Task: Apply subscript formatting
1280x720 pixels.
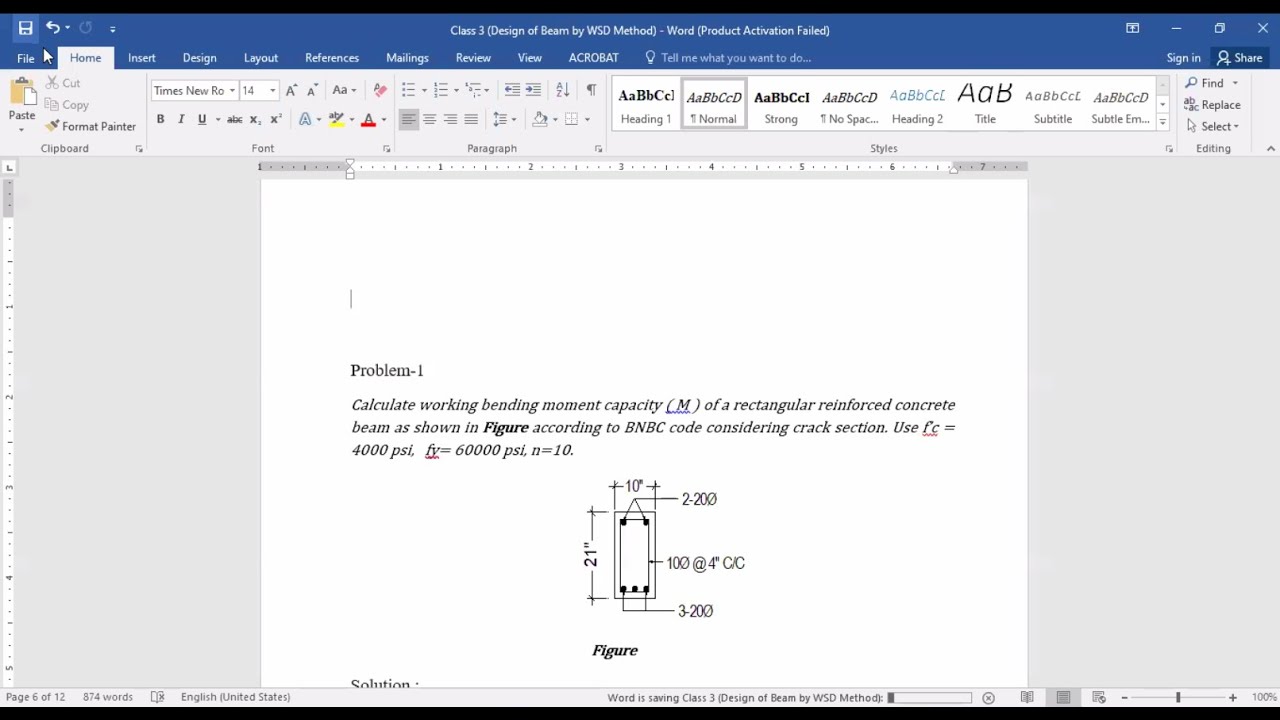Action: tap(255, 119)
